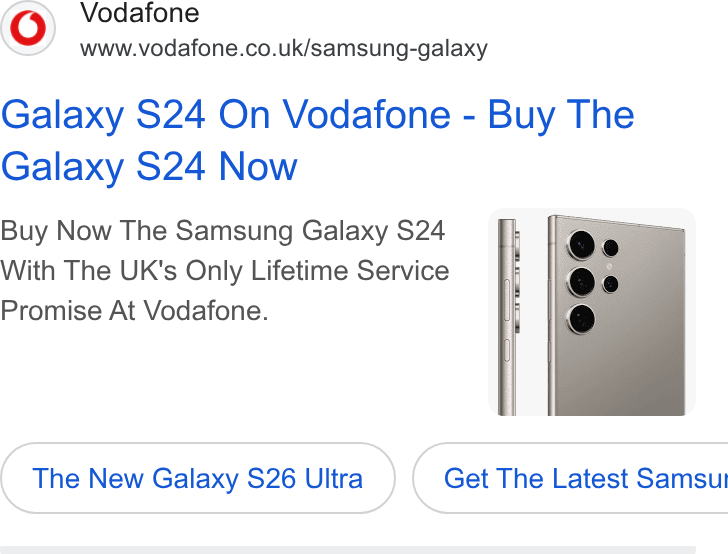Image resolution: width=728 pixels, height=554 pixels.
Task: Visit the www.vodafone.co.uk/samsung-galaxy URL
Action: tap(284, 48)
